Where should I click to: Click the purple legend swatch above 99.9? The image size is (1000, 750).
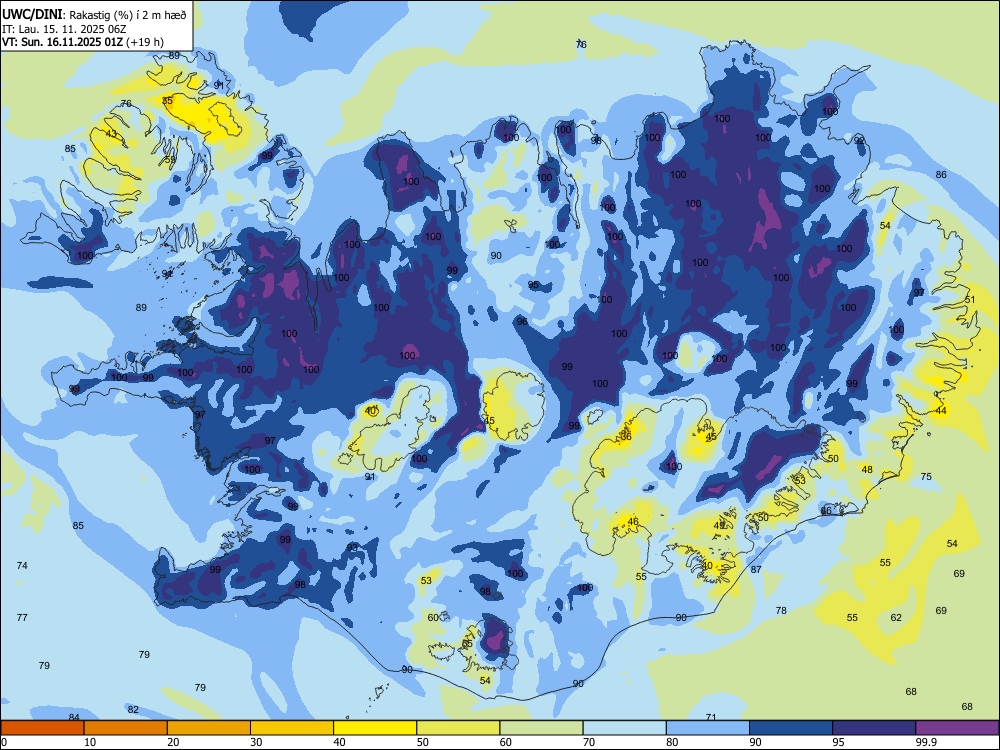[957, 728]
